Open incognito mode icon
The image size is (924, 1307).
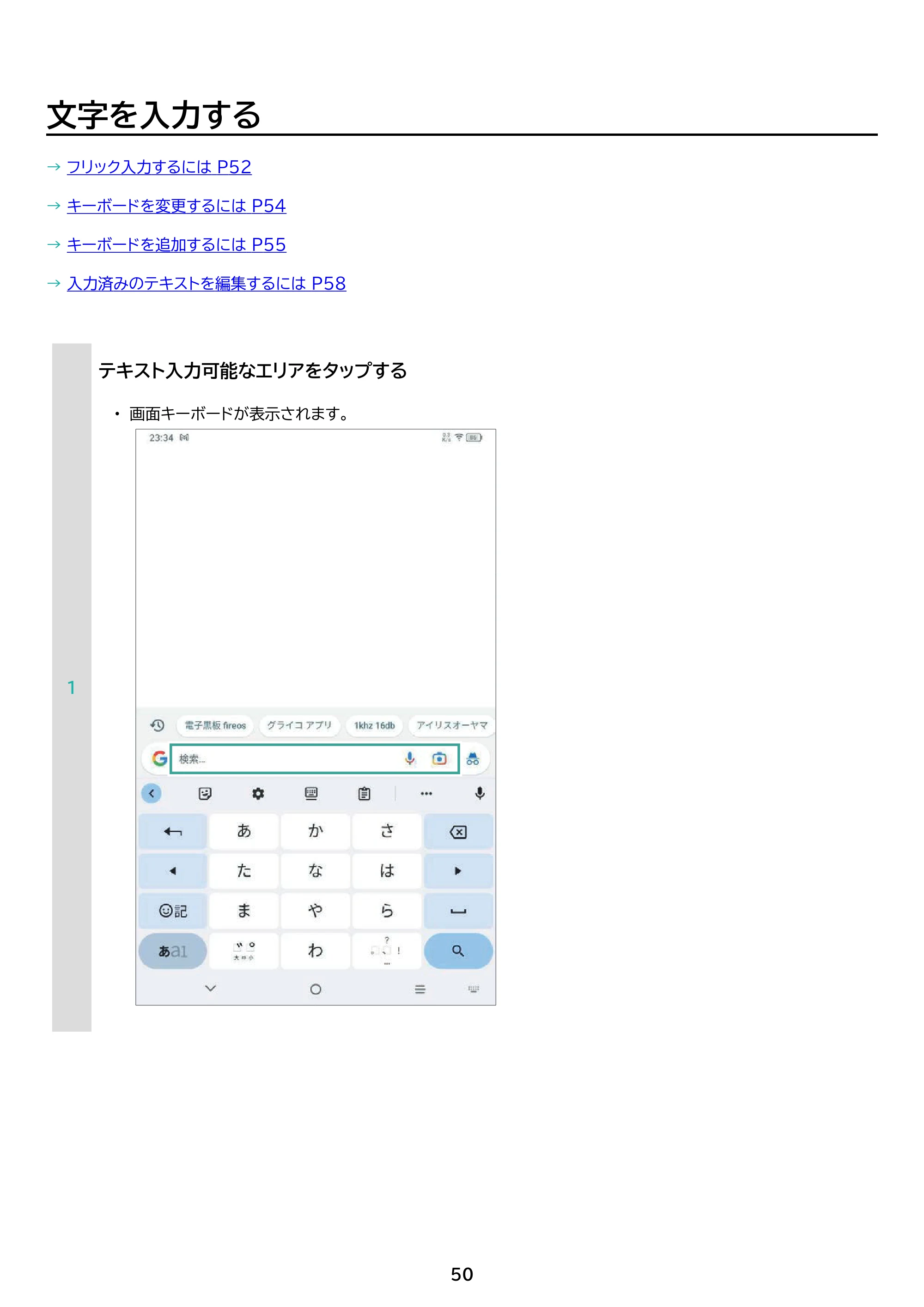(473, 758)
